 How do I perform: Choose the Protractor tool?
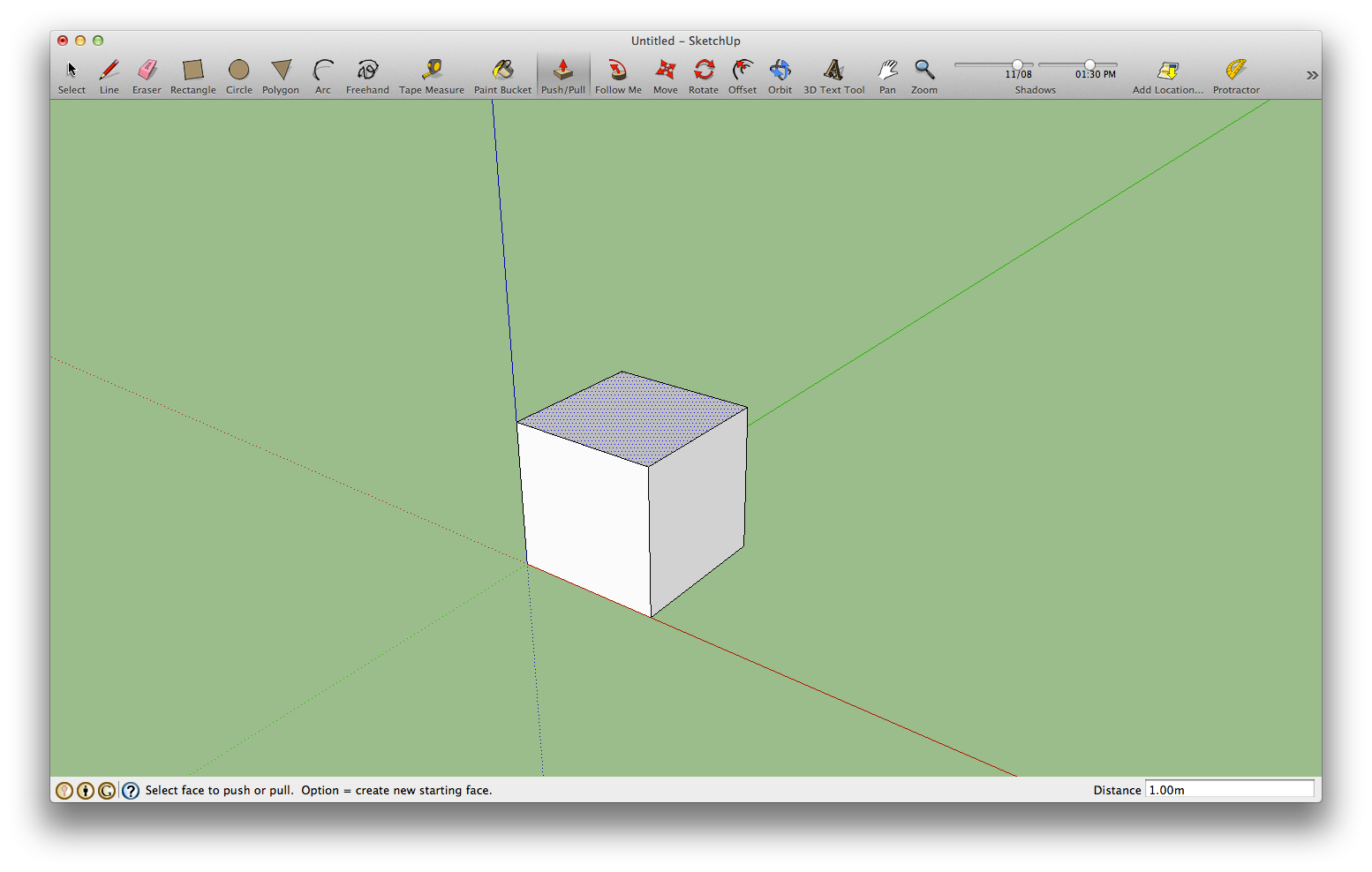click(x=1235, y=71)
